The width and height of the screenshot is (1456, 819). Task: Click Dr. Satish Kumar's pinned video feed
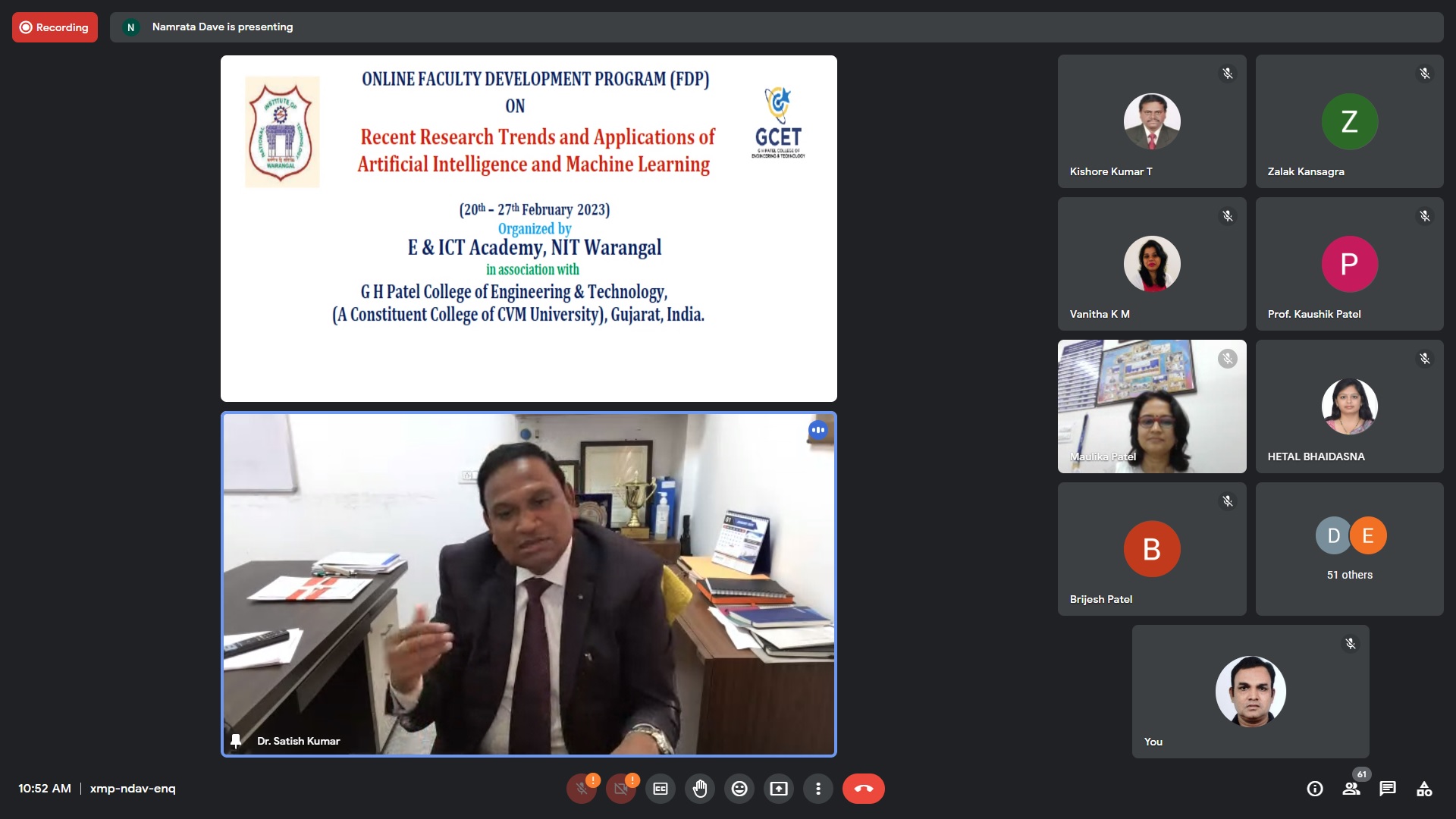tap(529, 584)
